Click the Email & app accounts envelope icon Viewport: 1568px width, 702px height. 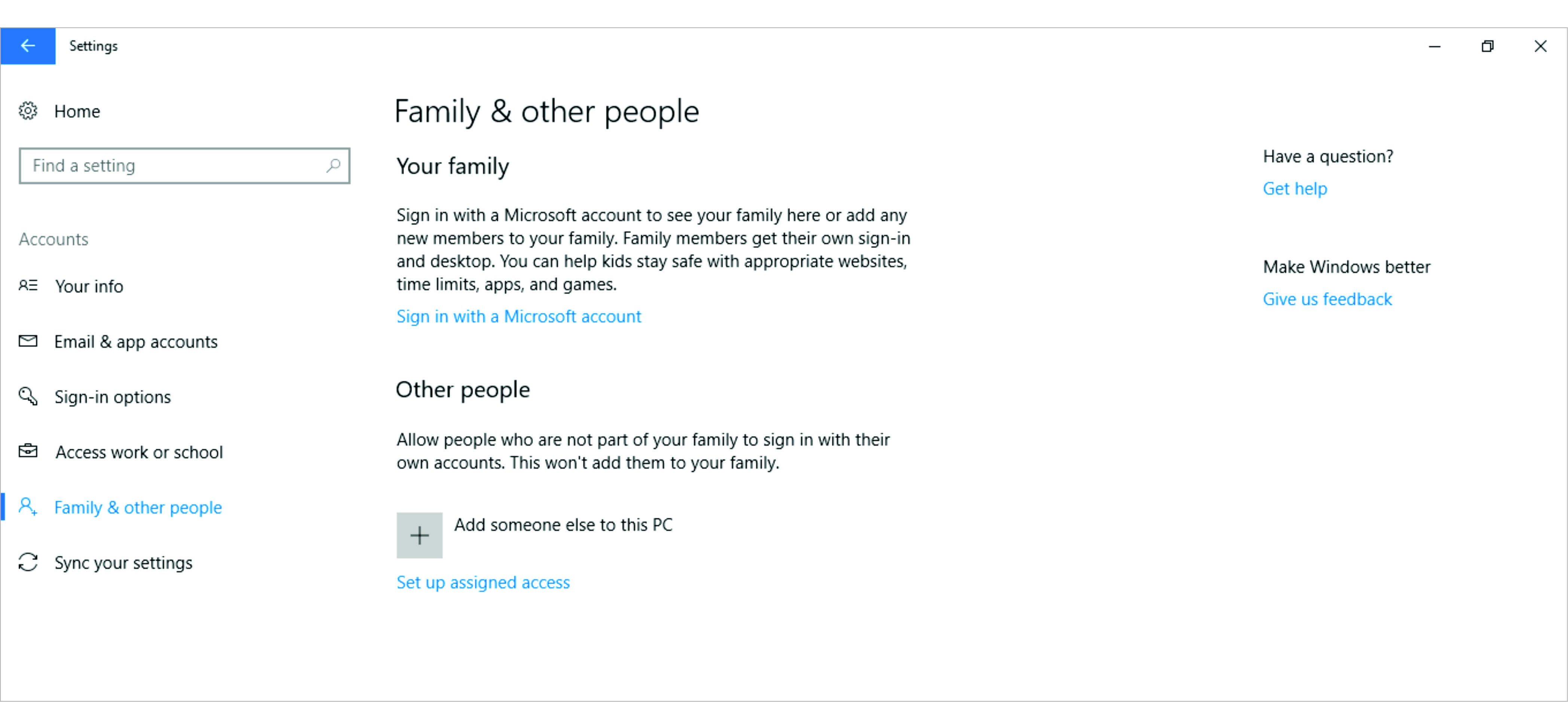(x=28, y=341)
